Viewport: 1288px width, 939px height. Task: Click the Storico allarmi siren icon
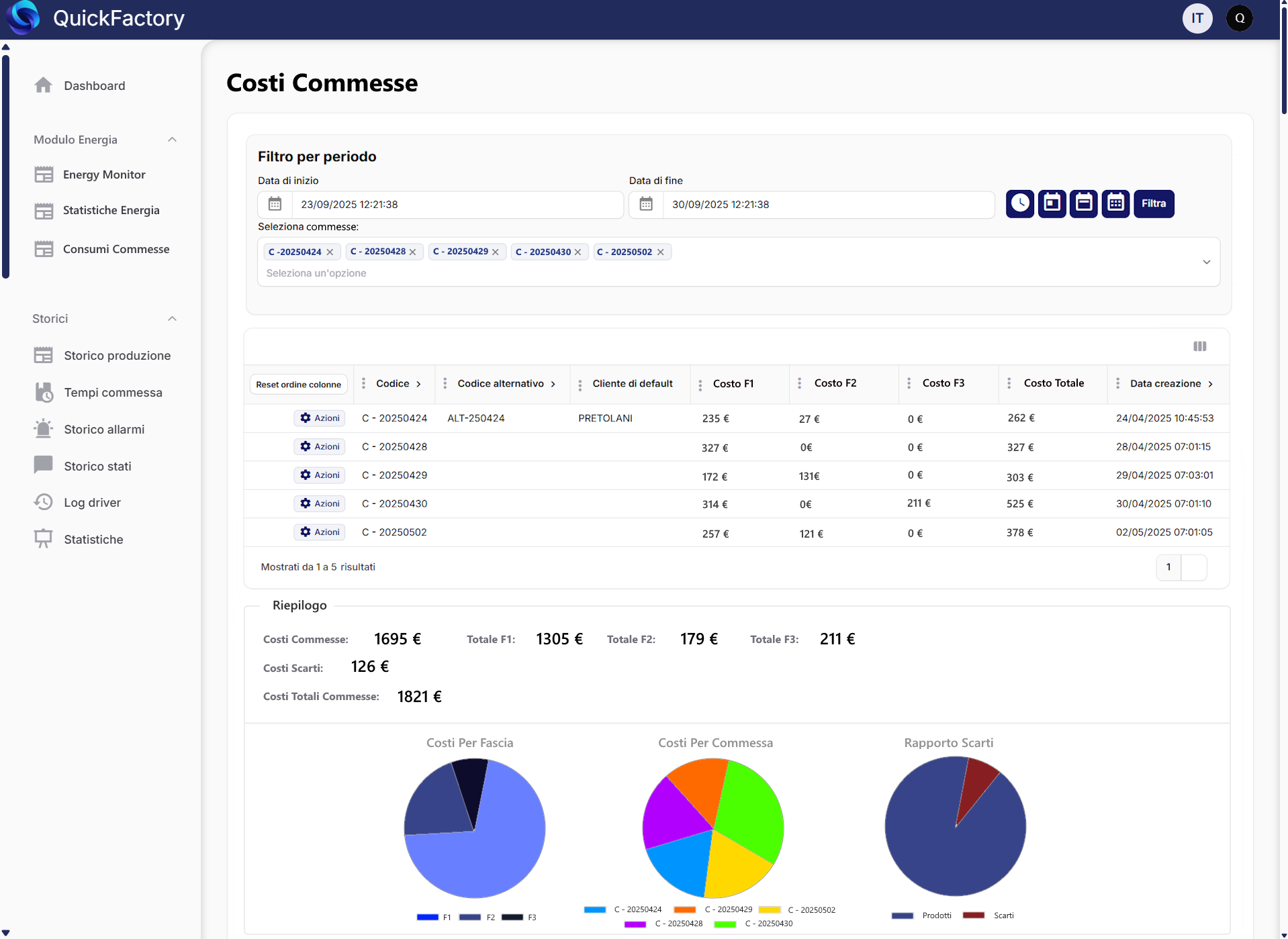[x=44, y=429]
